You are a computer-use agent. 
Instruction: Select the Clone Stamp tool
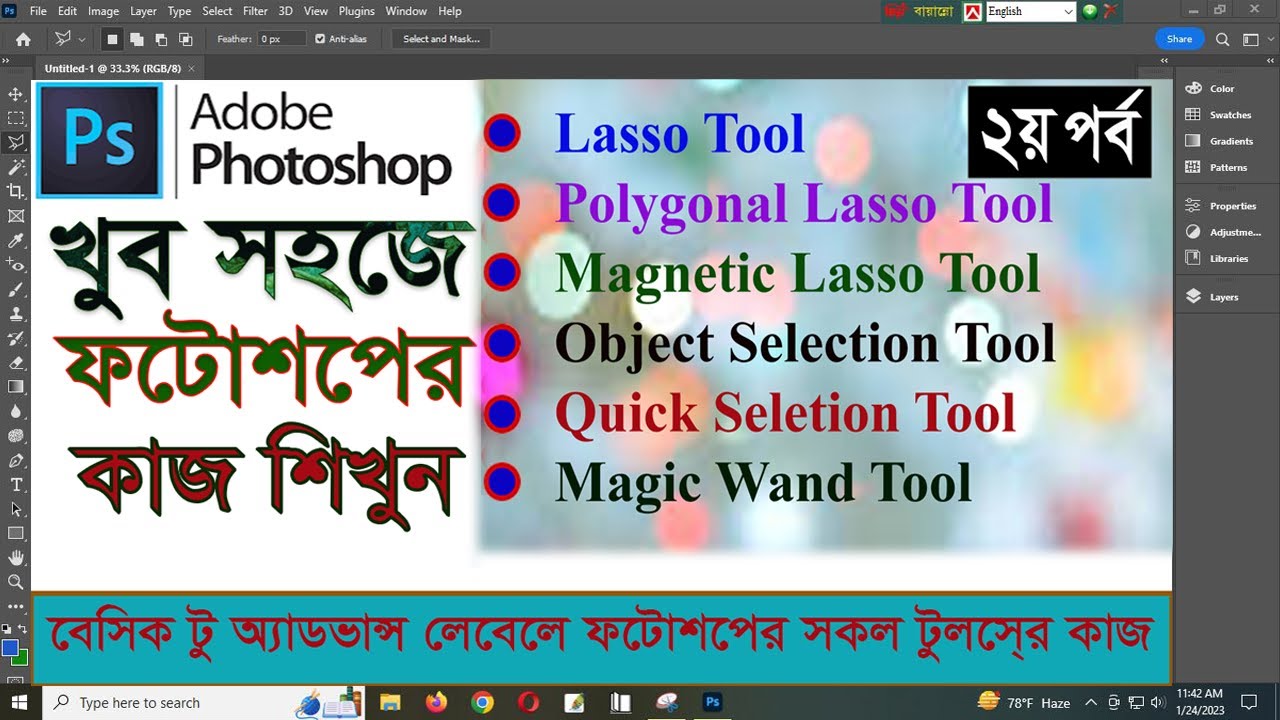(x=16, y=313)
